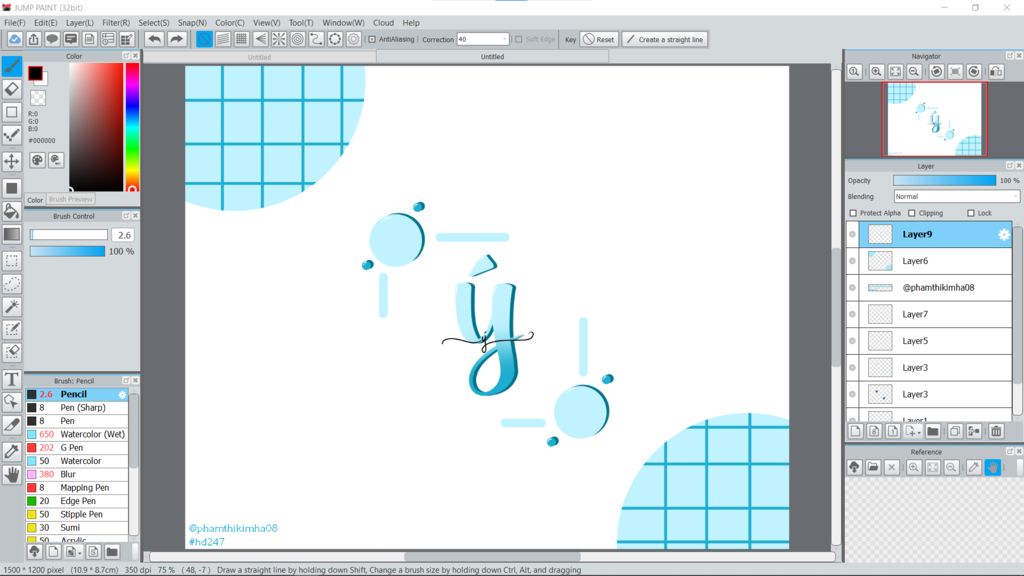Open the Cloud menu
This screenshot has width=1024, height=576.
[383, 22]
